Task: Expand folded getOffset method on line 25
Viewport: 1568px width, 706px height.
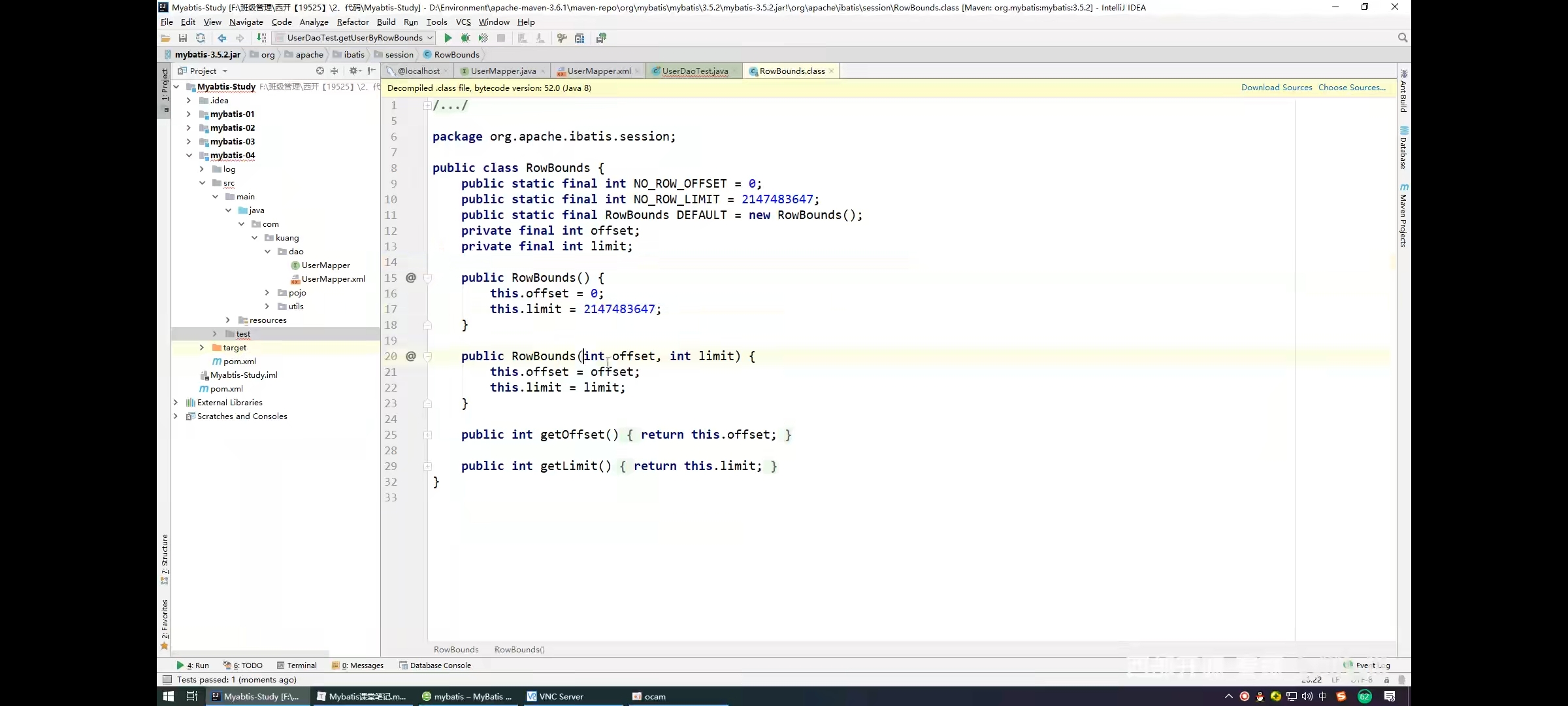Action: pyautogui.click(x=427, y=435)
